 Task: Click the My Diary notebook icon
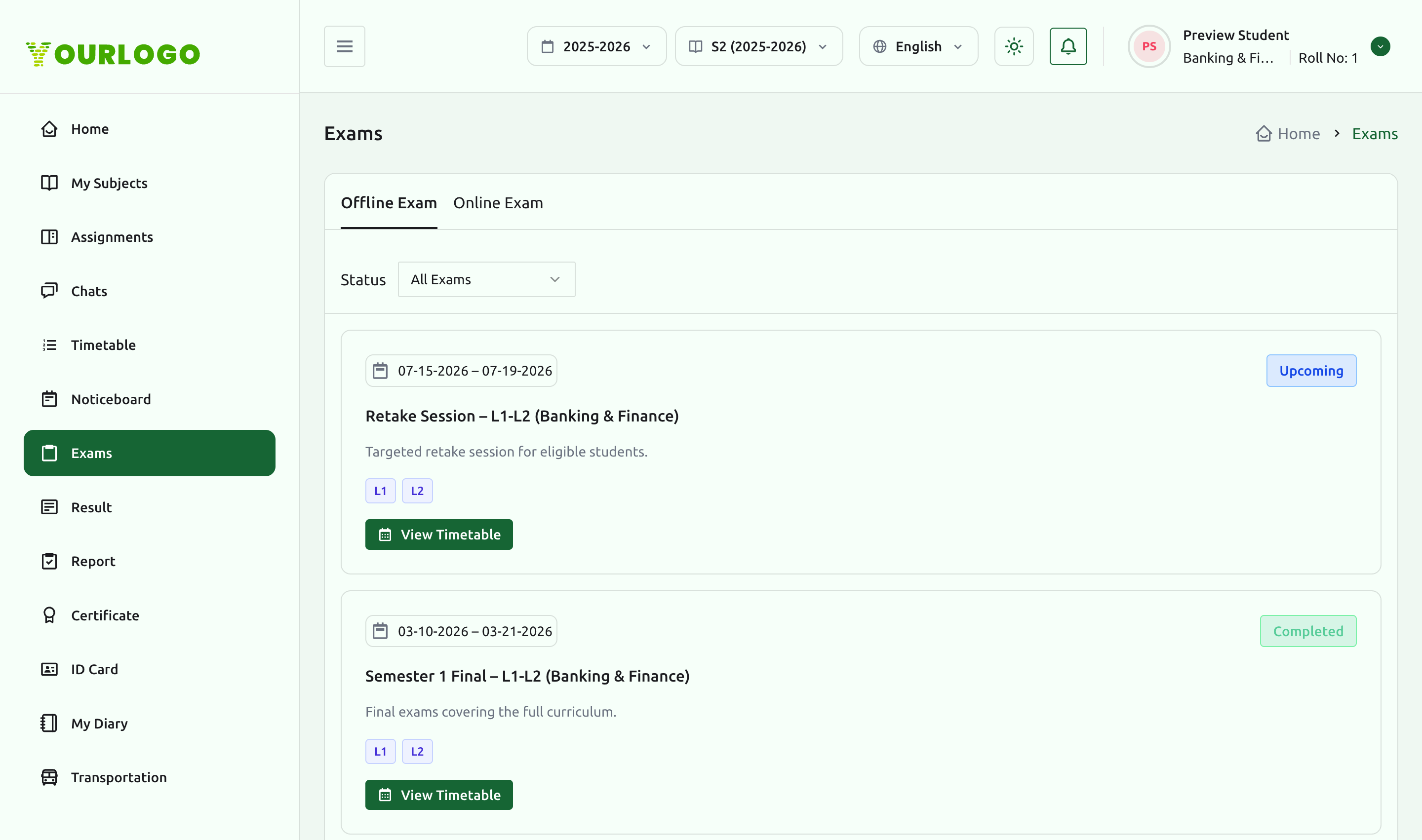[x=49, y=724]
